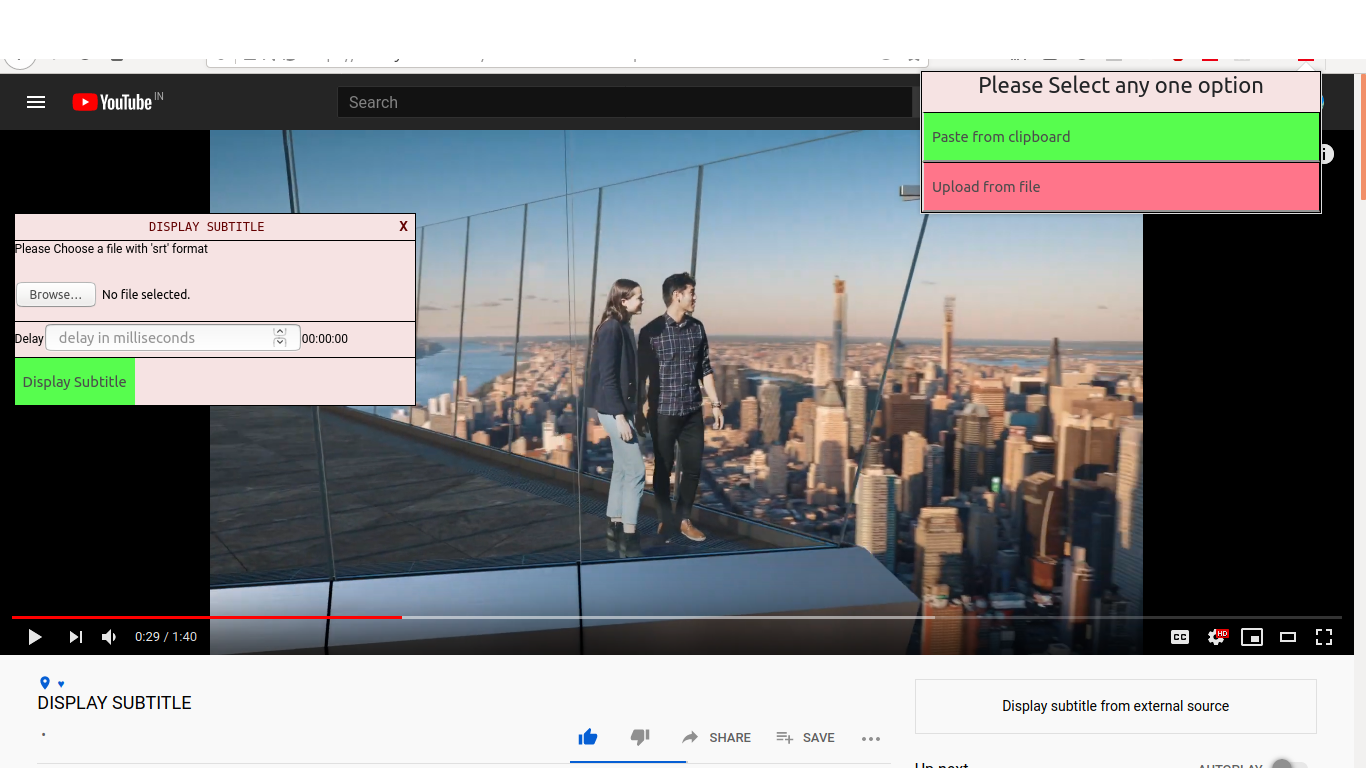The height and width of the screenshot is (768, 1366).
Task: Click the YouTube search box
Action: pyautogui.click(x=625, y=102)
